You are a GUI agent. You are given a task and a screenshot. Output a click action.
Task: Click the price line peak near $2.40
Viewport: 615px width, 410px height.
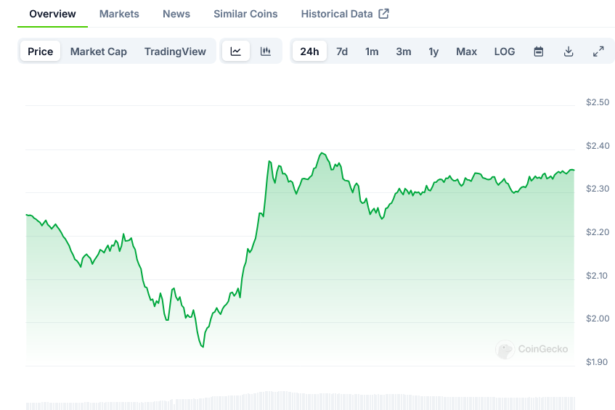pos(322,154)
